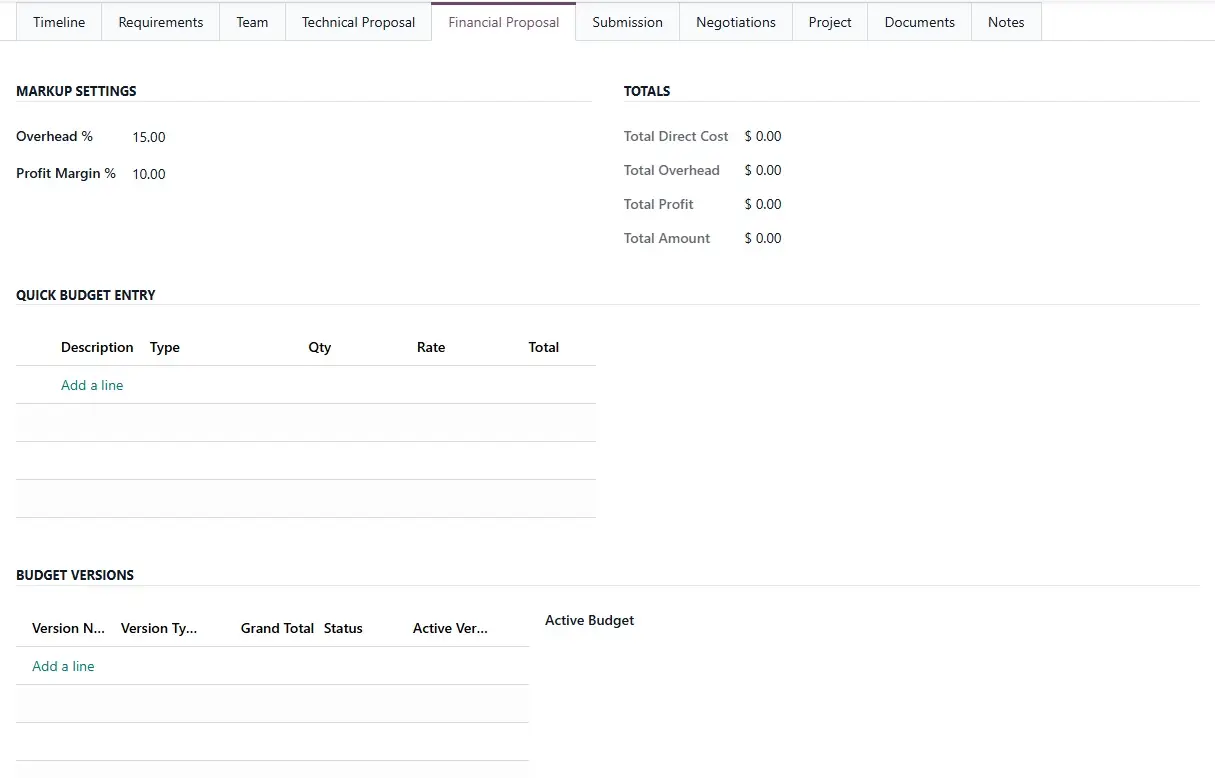Switch to the Timeline tab
The image size is (1215, 778).
tap(59, 22)
